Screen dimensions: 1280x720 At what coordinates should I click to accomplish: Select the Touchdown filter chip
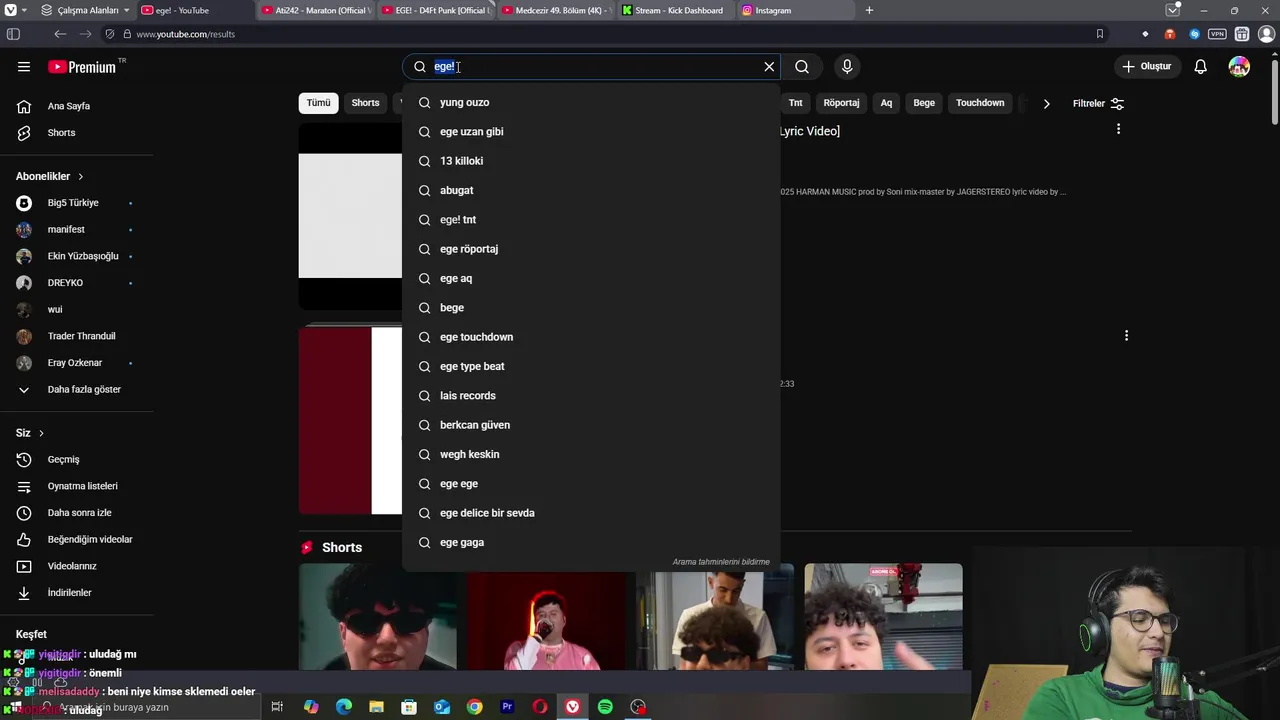(980, 103)
